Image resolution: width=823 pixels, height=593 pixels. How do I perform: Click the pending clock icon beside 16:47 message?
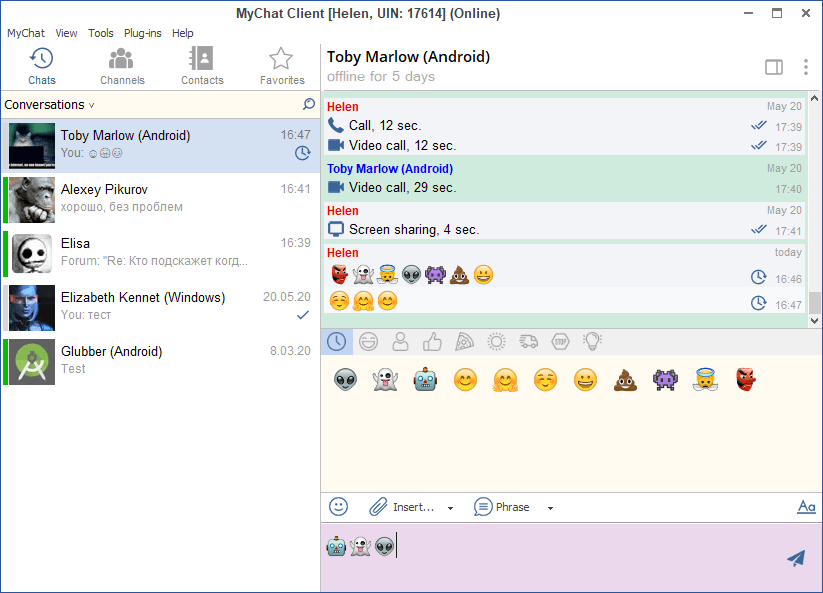pos(758,303)
